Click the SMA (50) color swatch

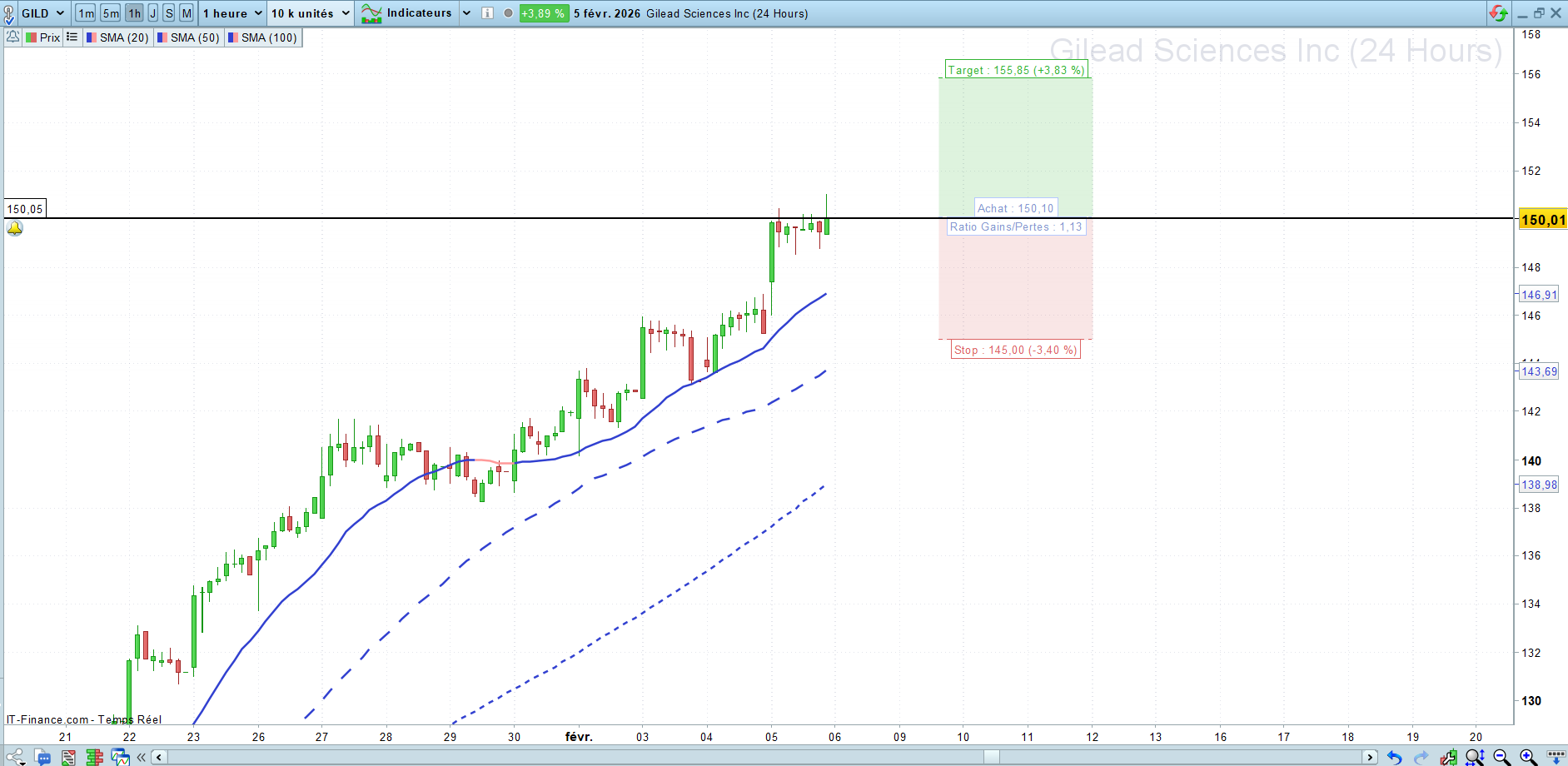pos(162,37)
